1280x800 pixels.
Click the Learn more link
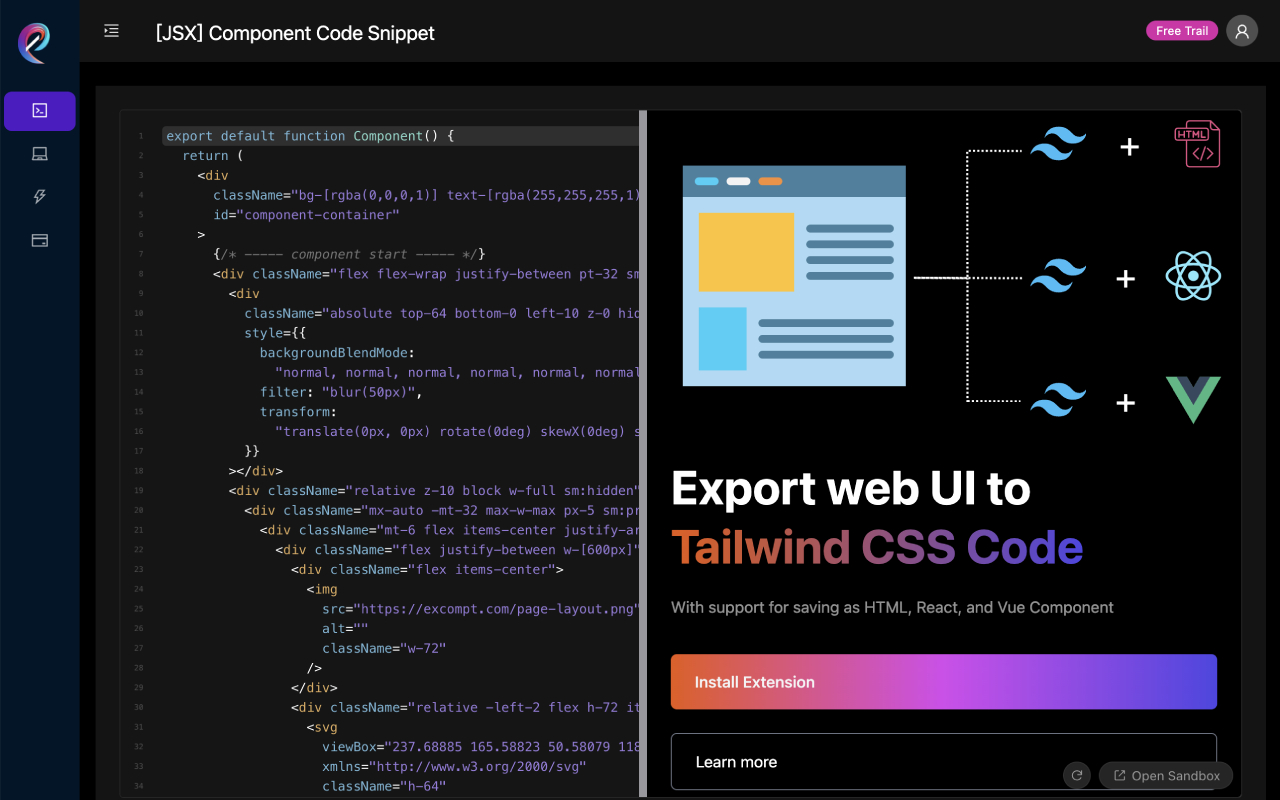pyautogui.click(x=737, y=762)
